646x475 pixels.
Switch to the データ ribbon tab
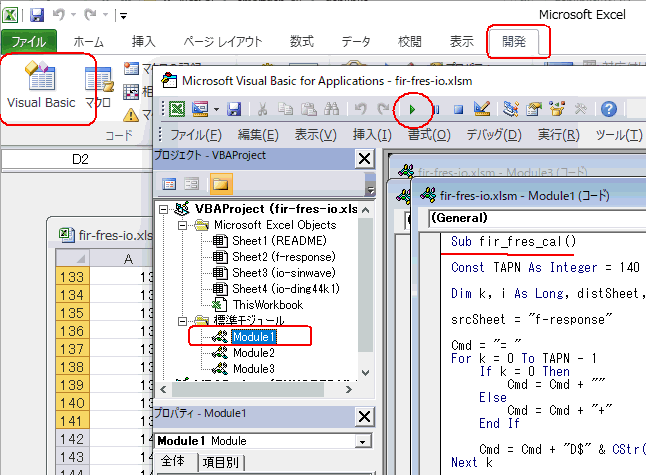click(x=356, y=42)
